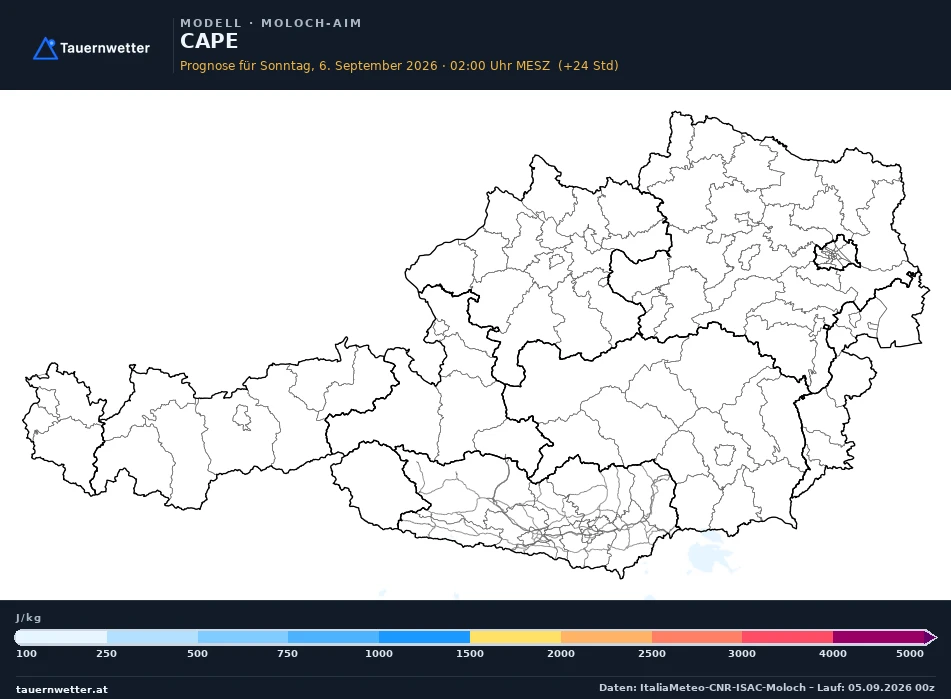This screenshot has width=951, height=699.
Task: Click the legend value label 500
Action: [x=197, y=654]
